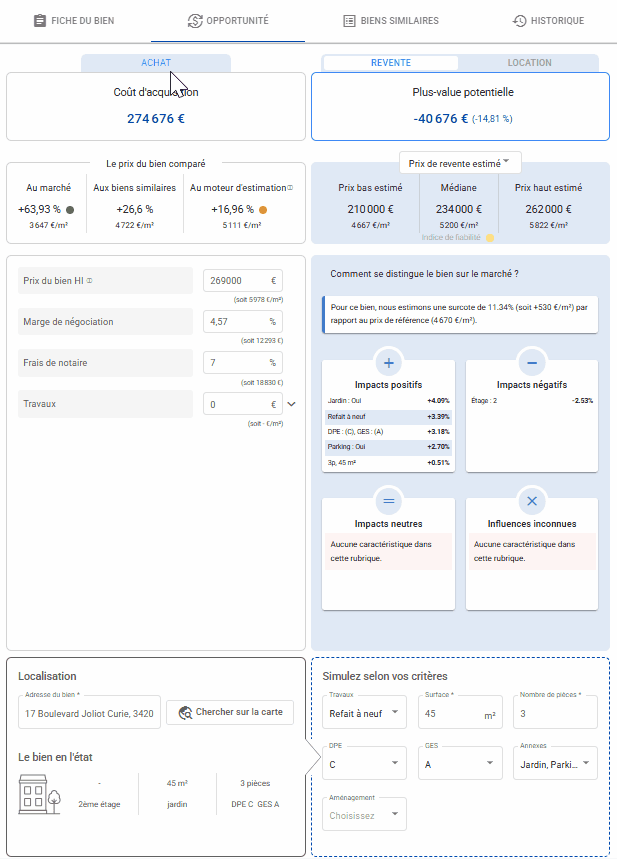Click info icon beside Prix du bien HI
This screenshot has height=859, width=617.
click(89, 280)
